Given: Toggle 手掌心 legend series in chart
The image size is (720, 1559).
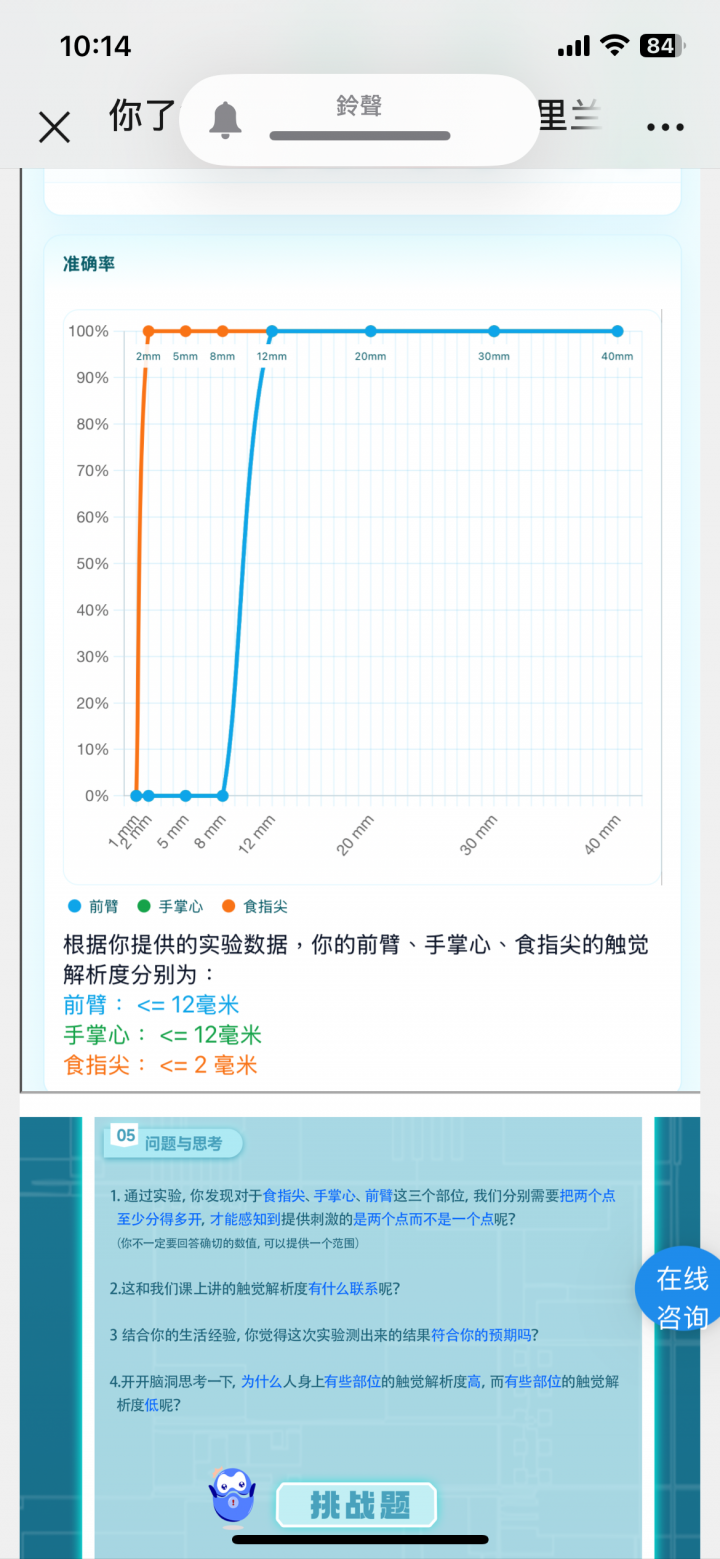Looking at the screenshot, I should (170, 906).
